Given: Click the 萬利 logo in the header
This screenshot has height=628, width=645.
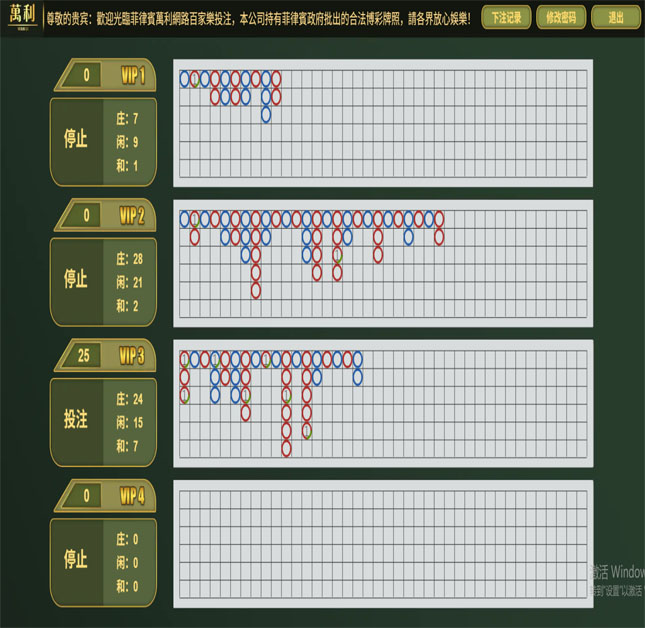Looking at the screenshot, I should pos(20,18).
